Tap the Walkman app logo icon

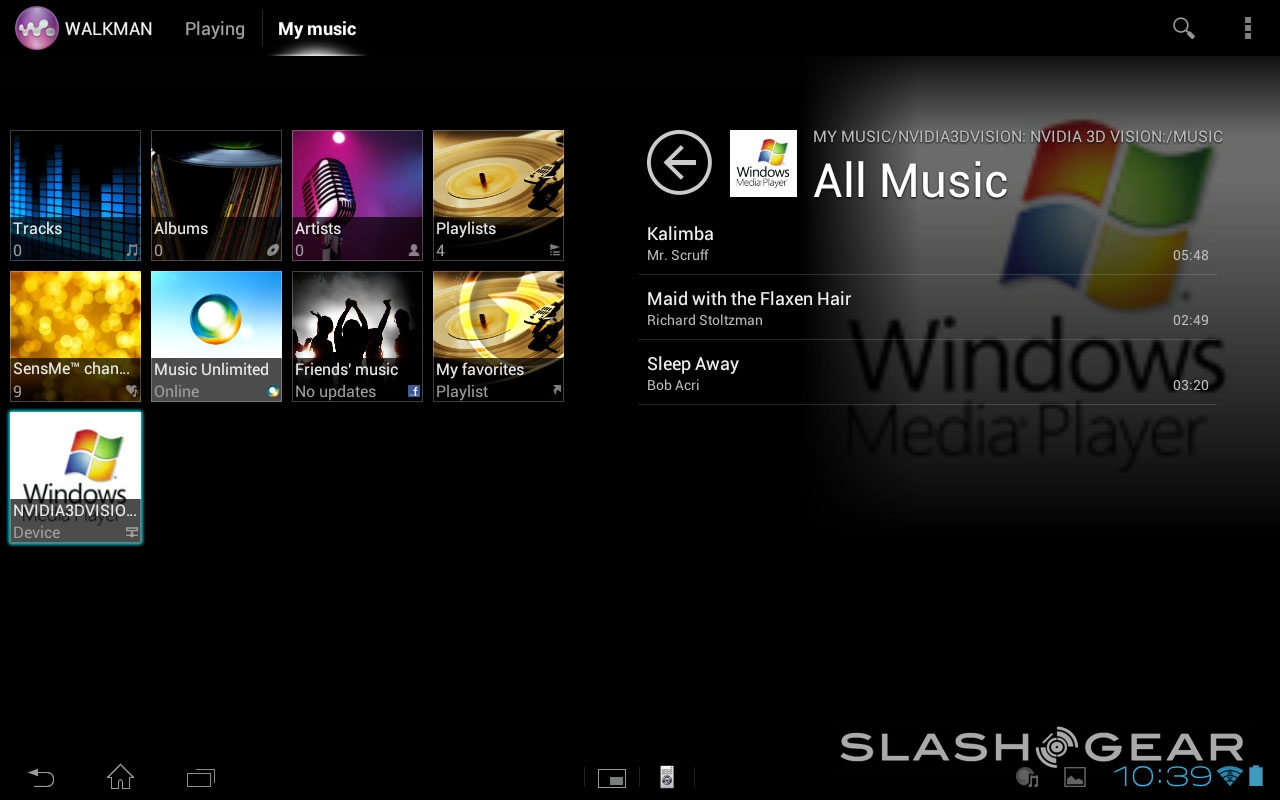36,29
